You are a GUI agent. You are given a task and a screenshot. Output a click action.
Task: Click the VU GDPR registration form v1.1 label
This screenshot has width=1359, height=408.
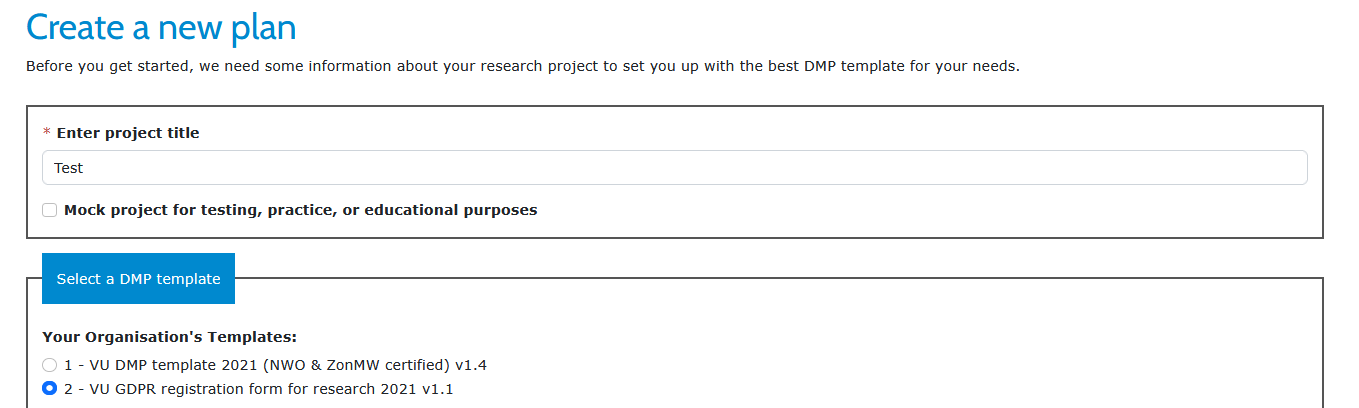click(x=265, y=389)
